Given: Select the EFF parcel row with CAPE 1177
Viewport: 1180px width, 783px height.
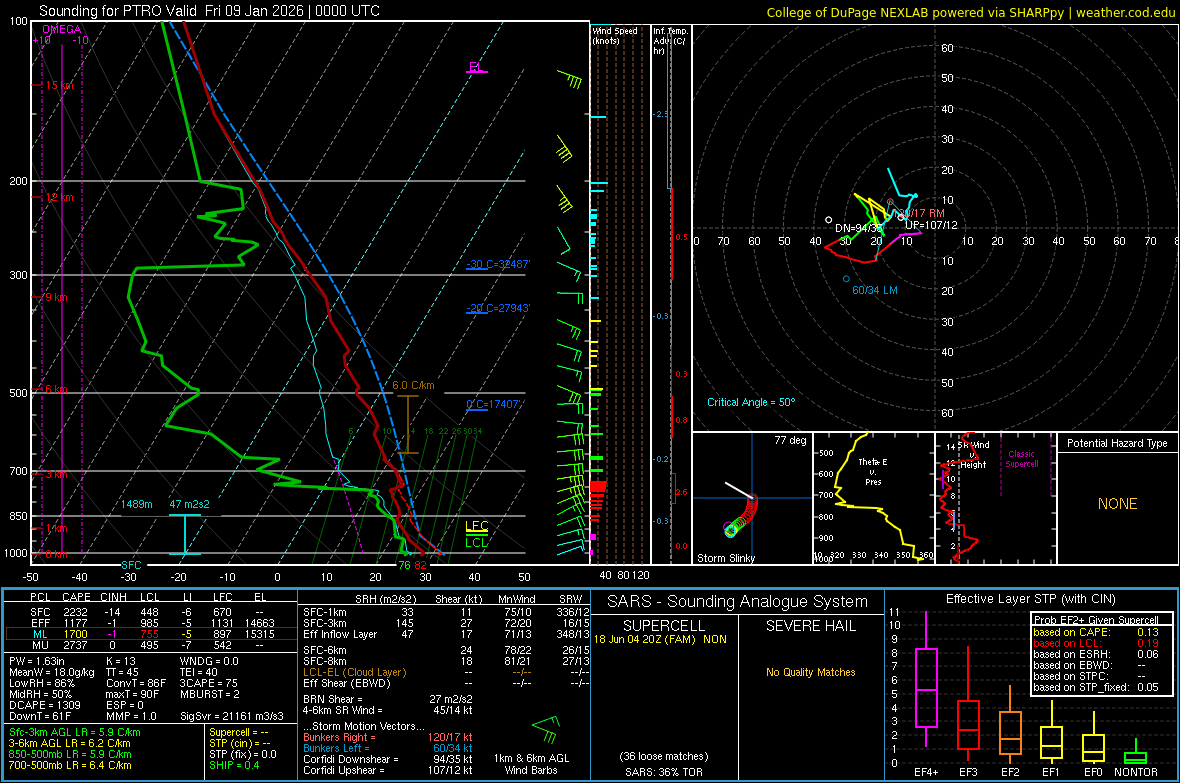Looking at the screenshot, I should click(151, 623).
